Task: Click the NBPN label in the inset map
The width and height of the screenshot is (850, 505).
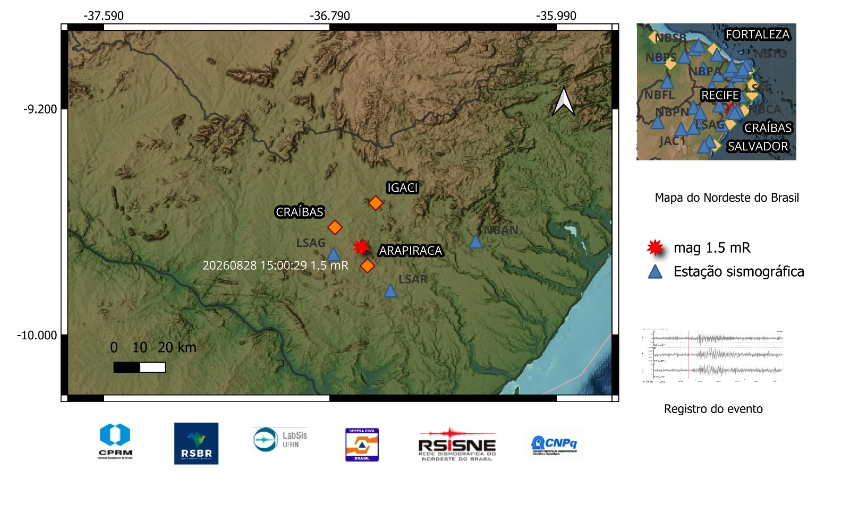Action: tap(672, 112)
